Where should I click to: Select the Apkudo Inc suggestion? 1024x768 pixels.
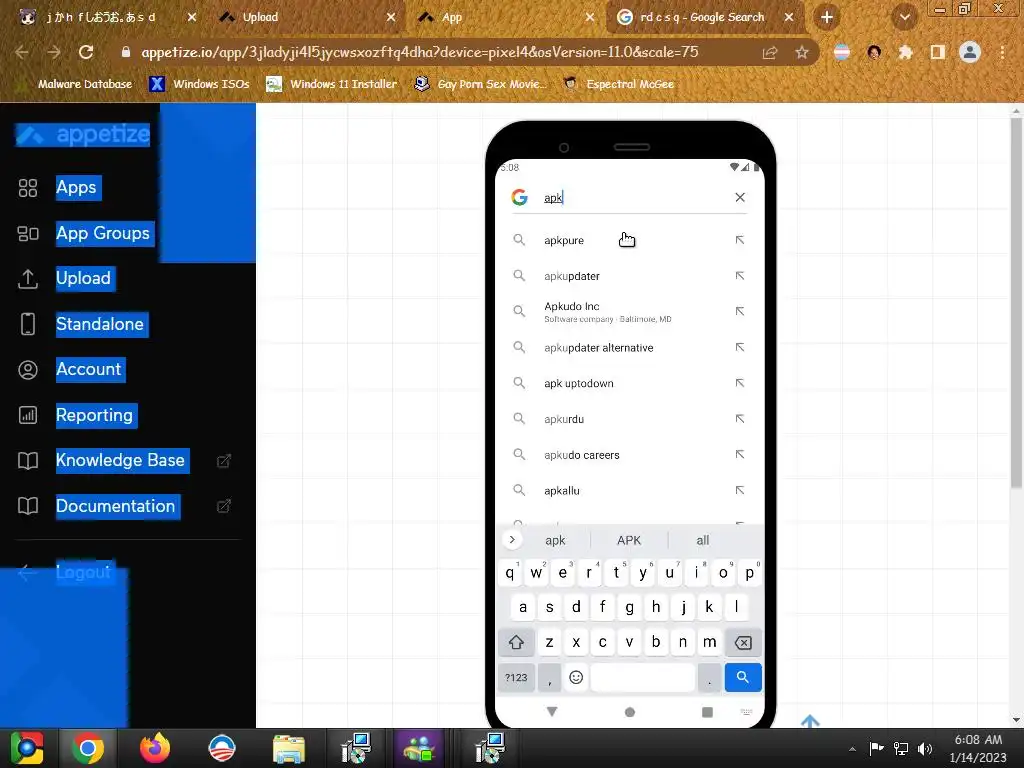click(630, 312)
